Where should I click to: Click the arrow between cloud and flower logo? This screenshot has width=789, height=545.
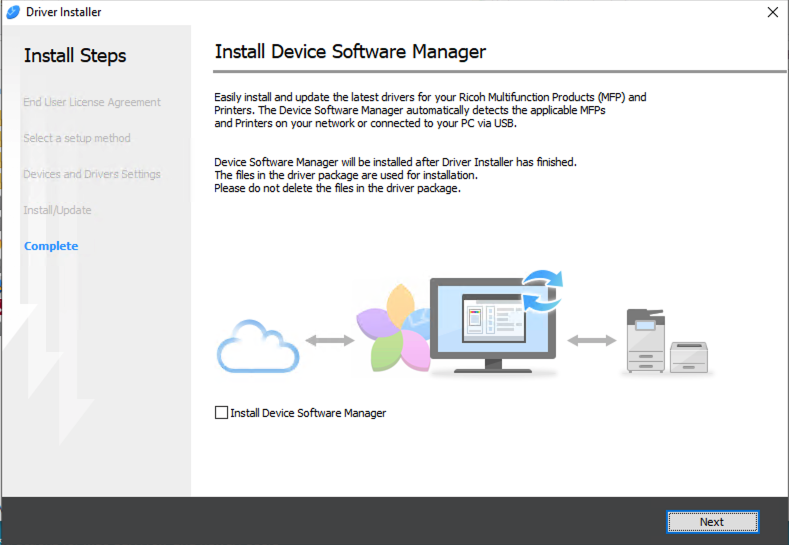[x=330, y=341]
